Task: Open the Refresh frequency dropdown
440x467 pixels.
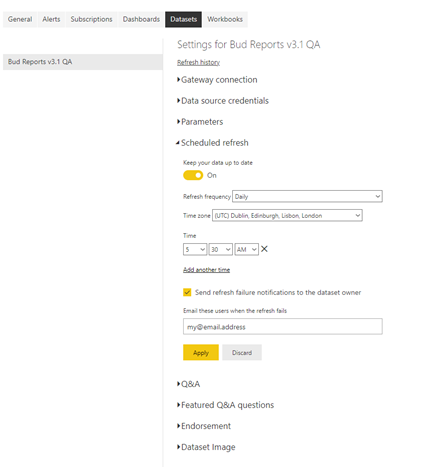Action: point(307,196)
